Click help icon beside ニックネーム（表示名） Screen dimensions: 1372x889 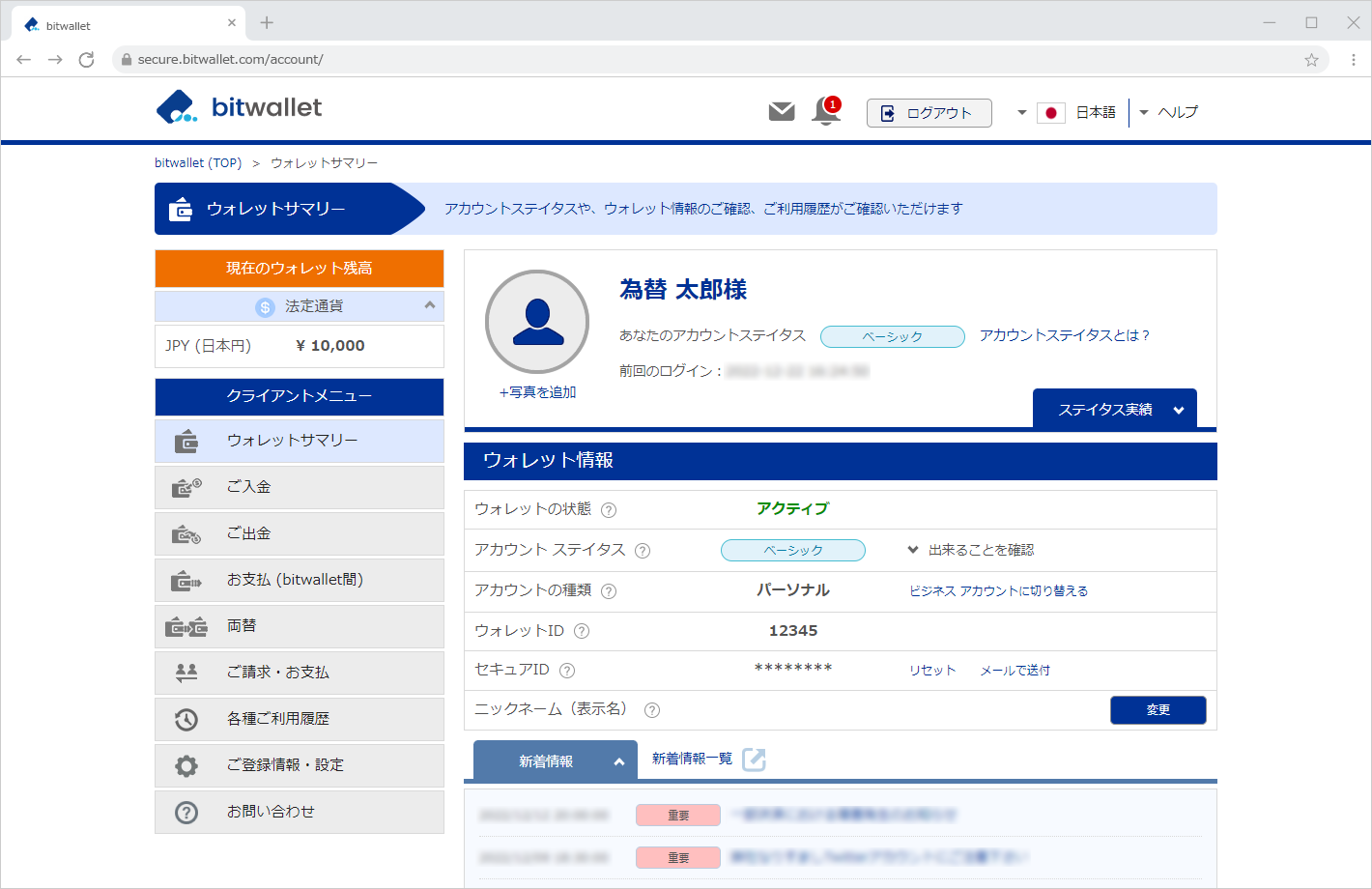[652, 710]
